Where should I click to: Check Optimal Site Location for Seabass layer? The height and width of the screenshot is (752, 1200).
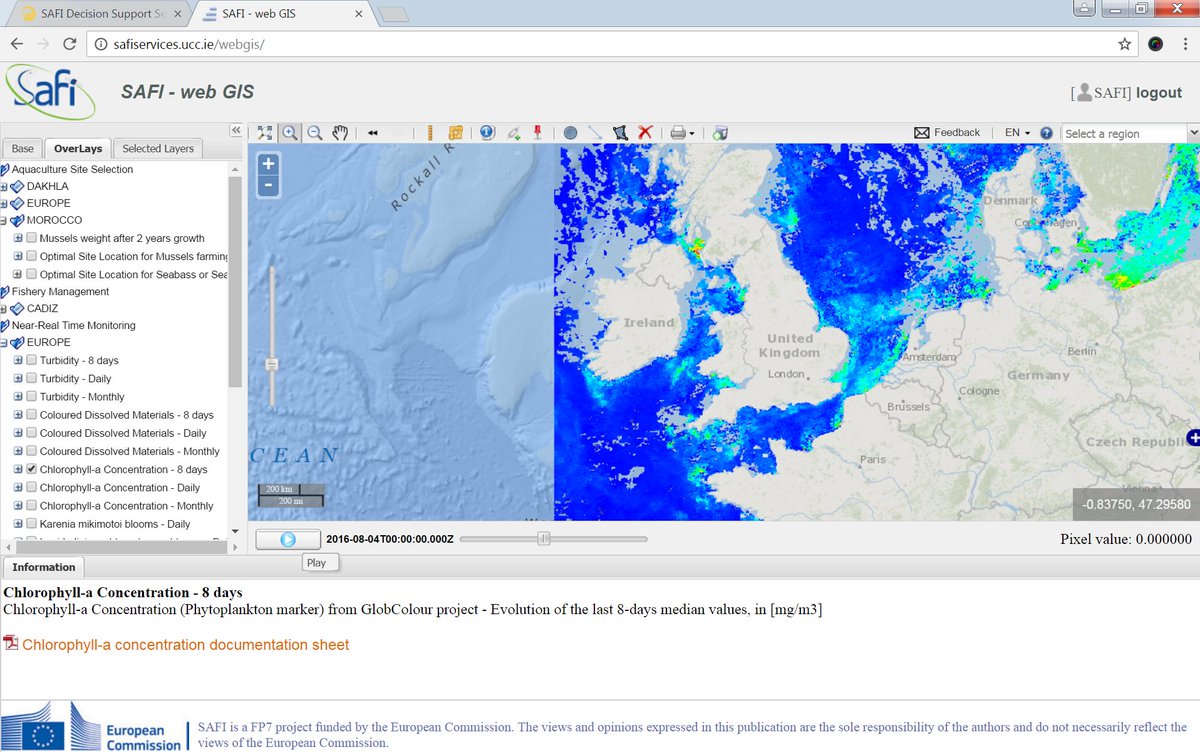click(32, 274)
